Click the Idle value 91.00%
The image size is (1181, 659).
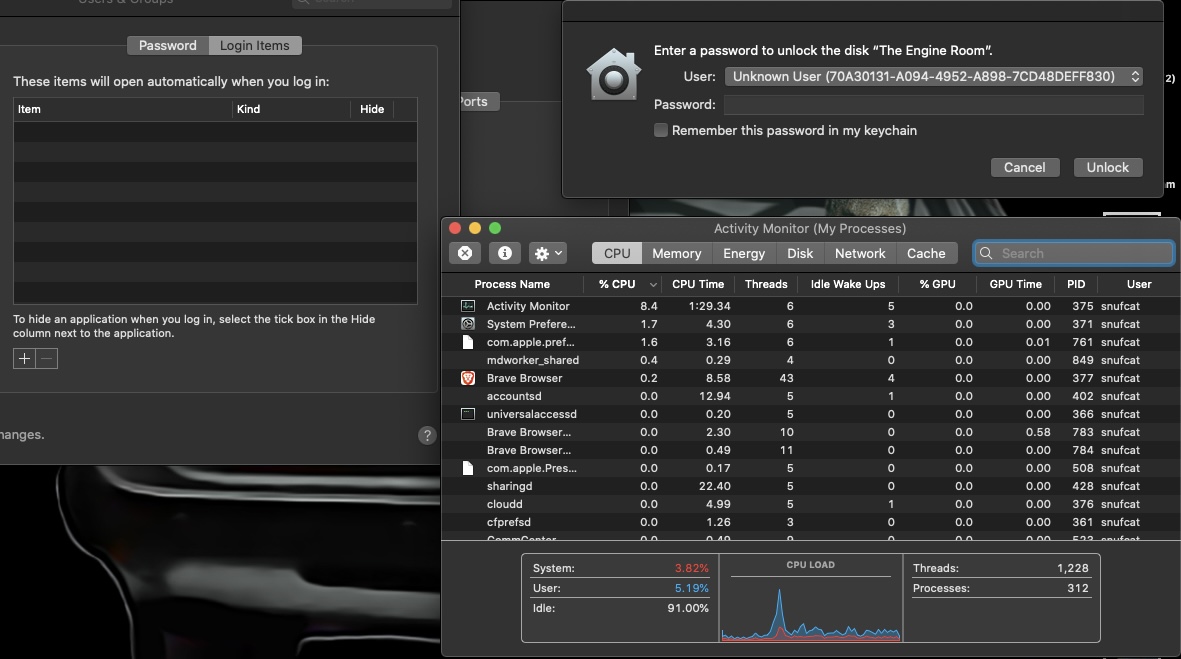pos(688,608)
